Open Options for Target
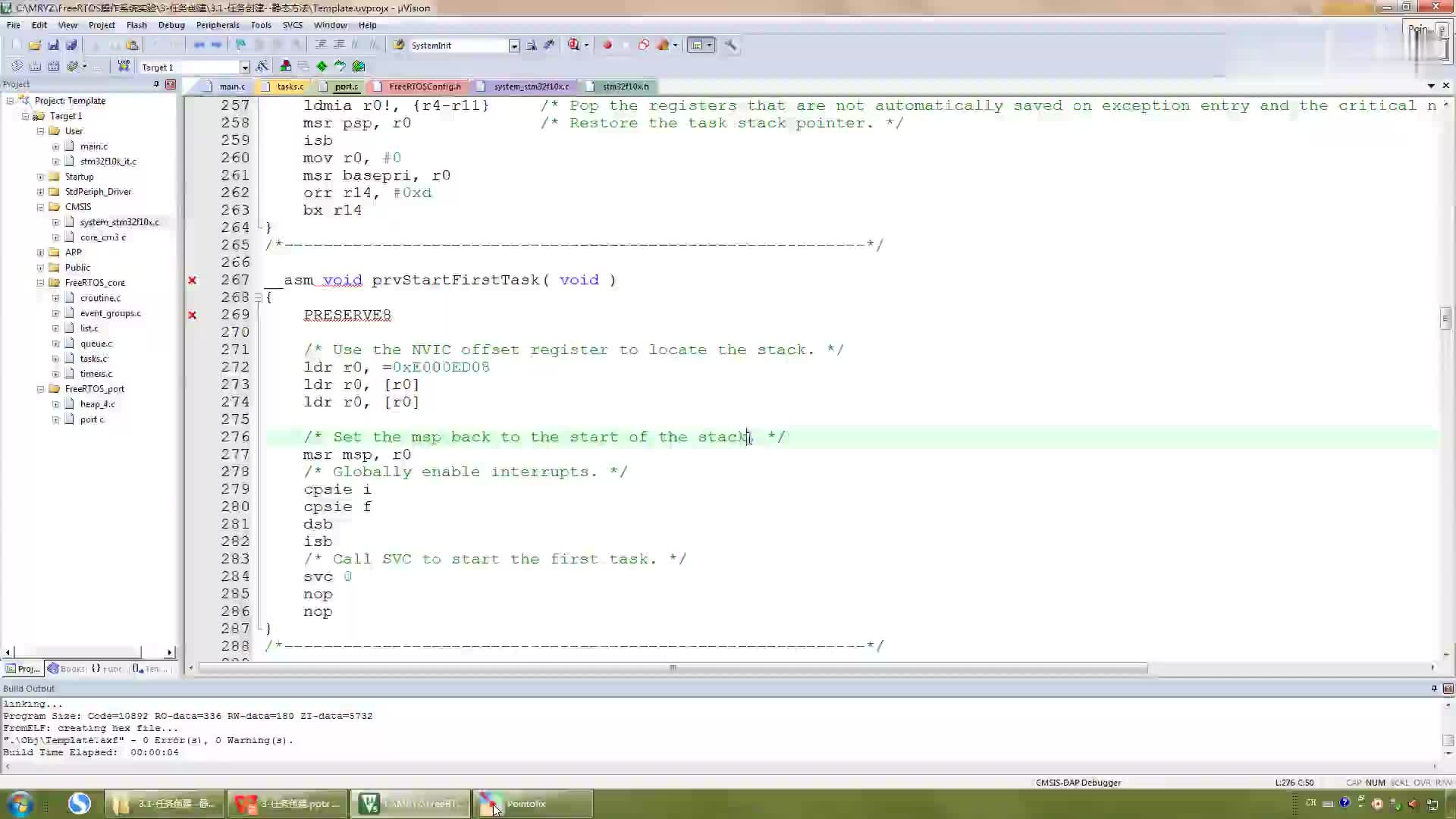The width and height of the screenshot is (1456, 819). coord(262,67)
